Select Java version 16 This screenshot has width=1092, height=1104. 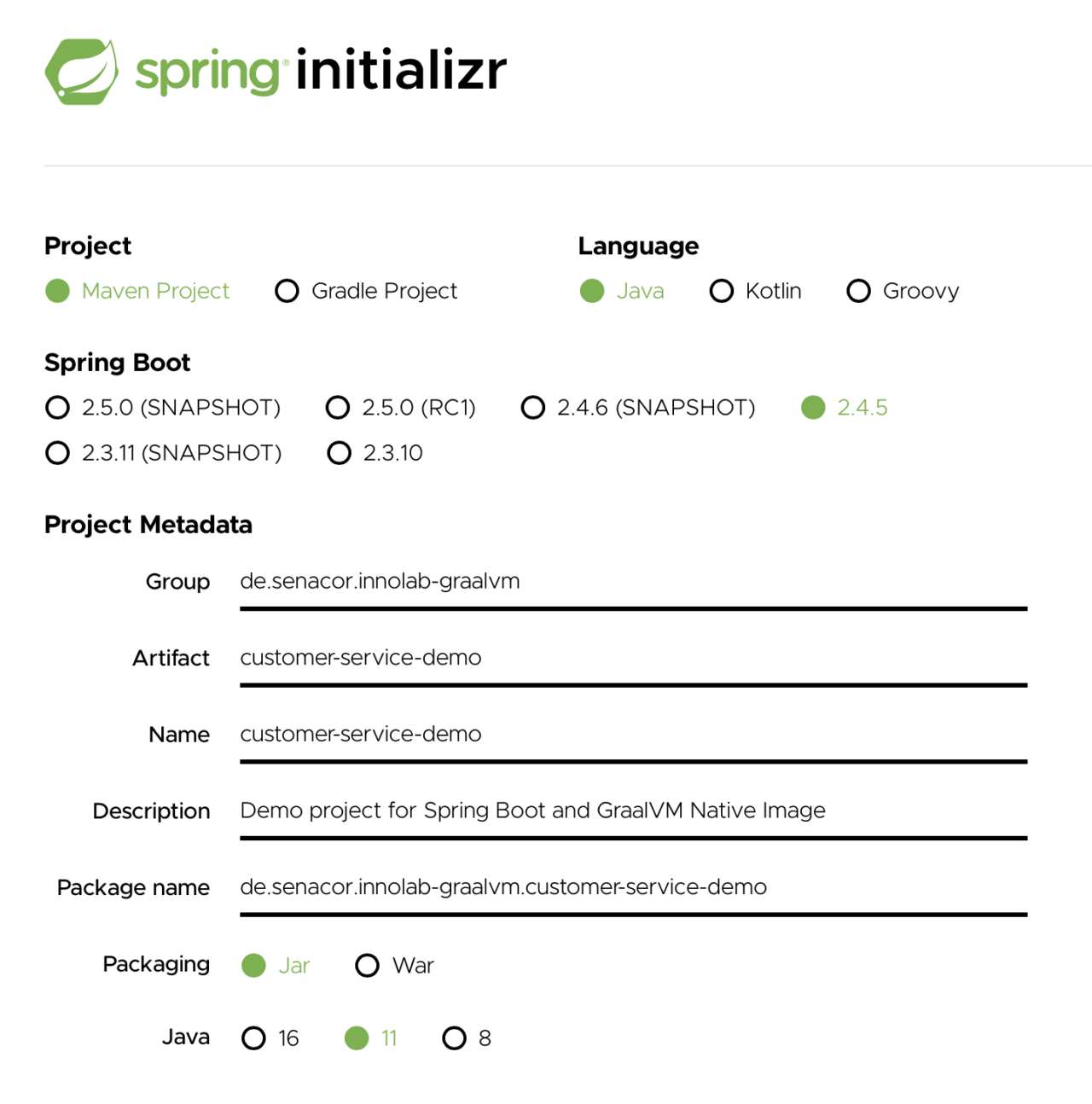click(x=253, y=1038)
